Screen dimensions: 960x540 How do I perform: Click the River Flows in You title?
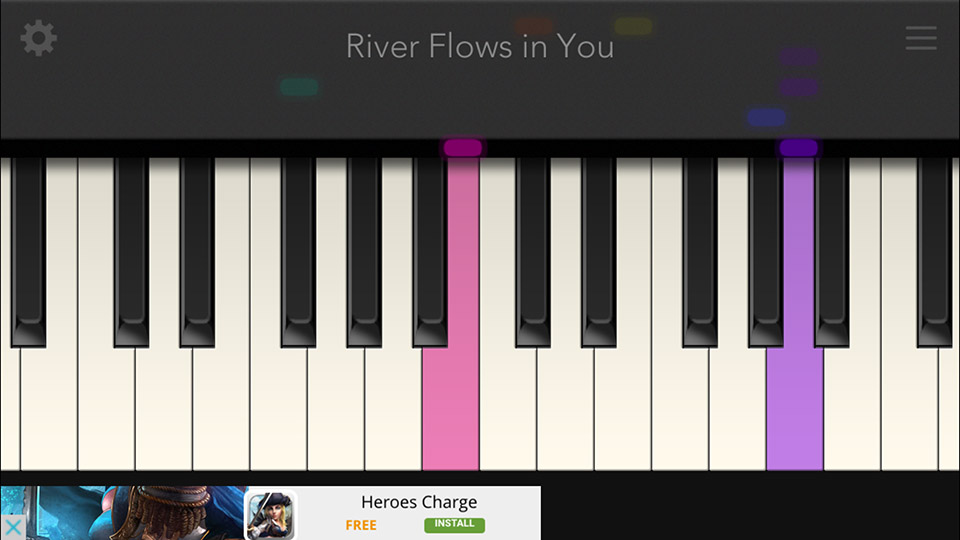pos(480,47)
